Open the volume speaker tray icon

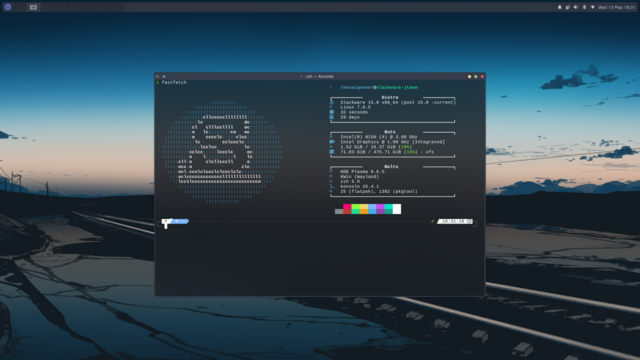576,7
